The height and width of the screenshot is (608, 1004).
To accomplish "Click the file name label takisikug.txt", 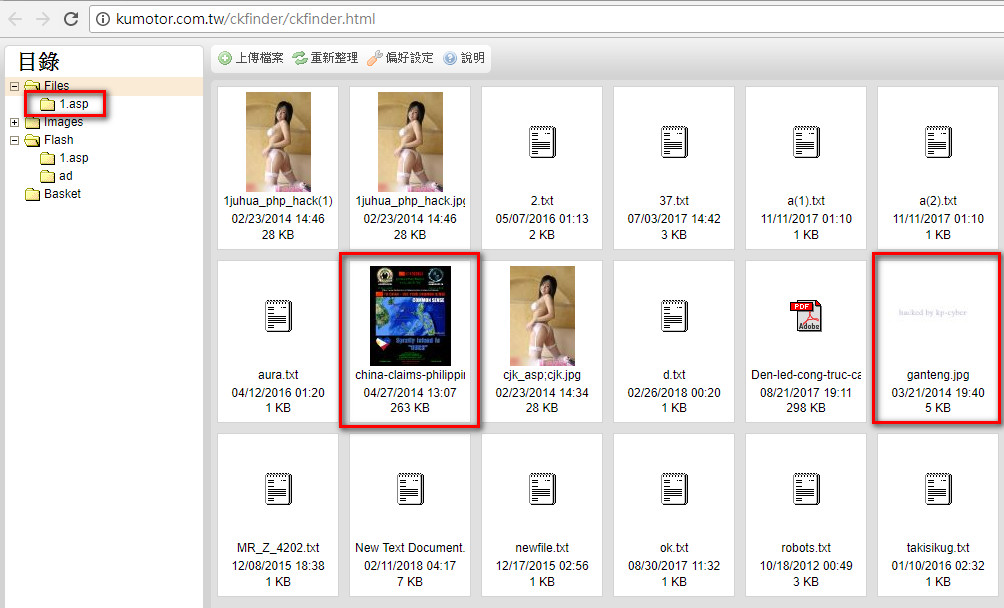I will point(938,548).
